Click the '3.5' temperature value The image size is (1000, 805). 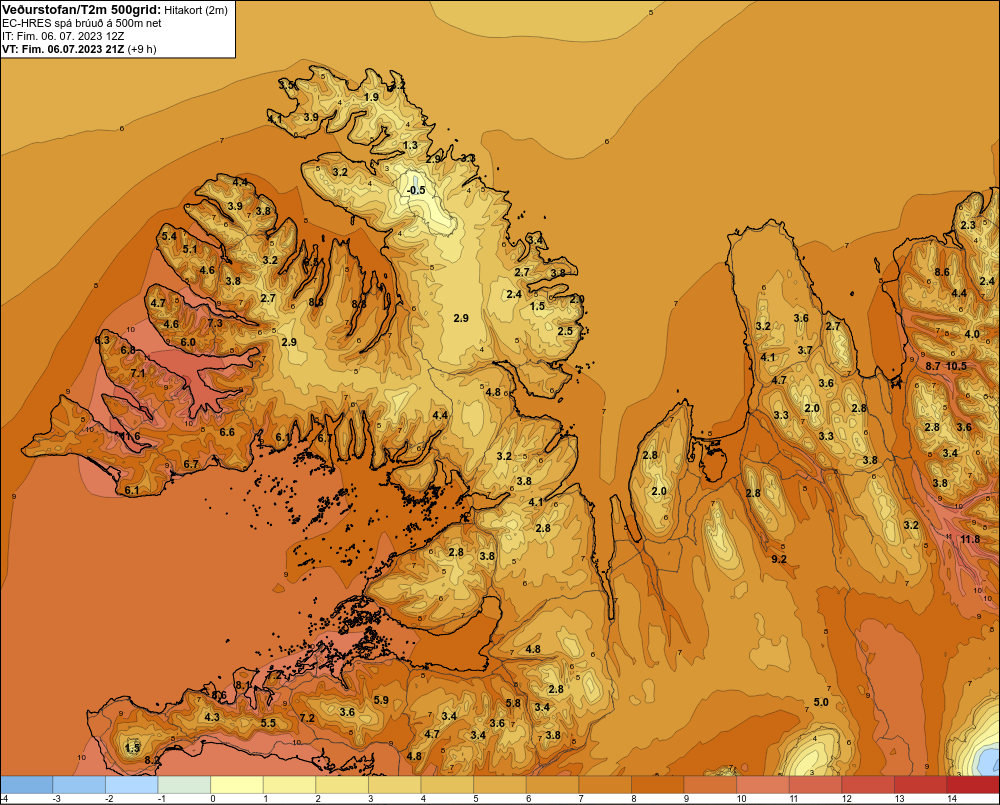pyautogui.click(x=286, y=85)
